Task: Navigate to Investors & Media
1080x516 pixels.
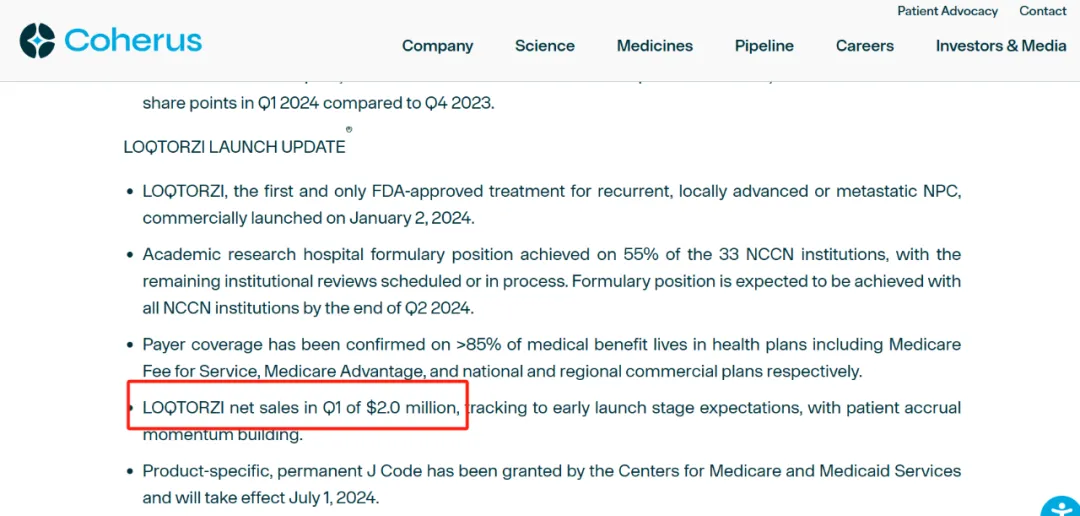Action: click(1000, 46)
